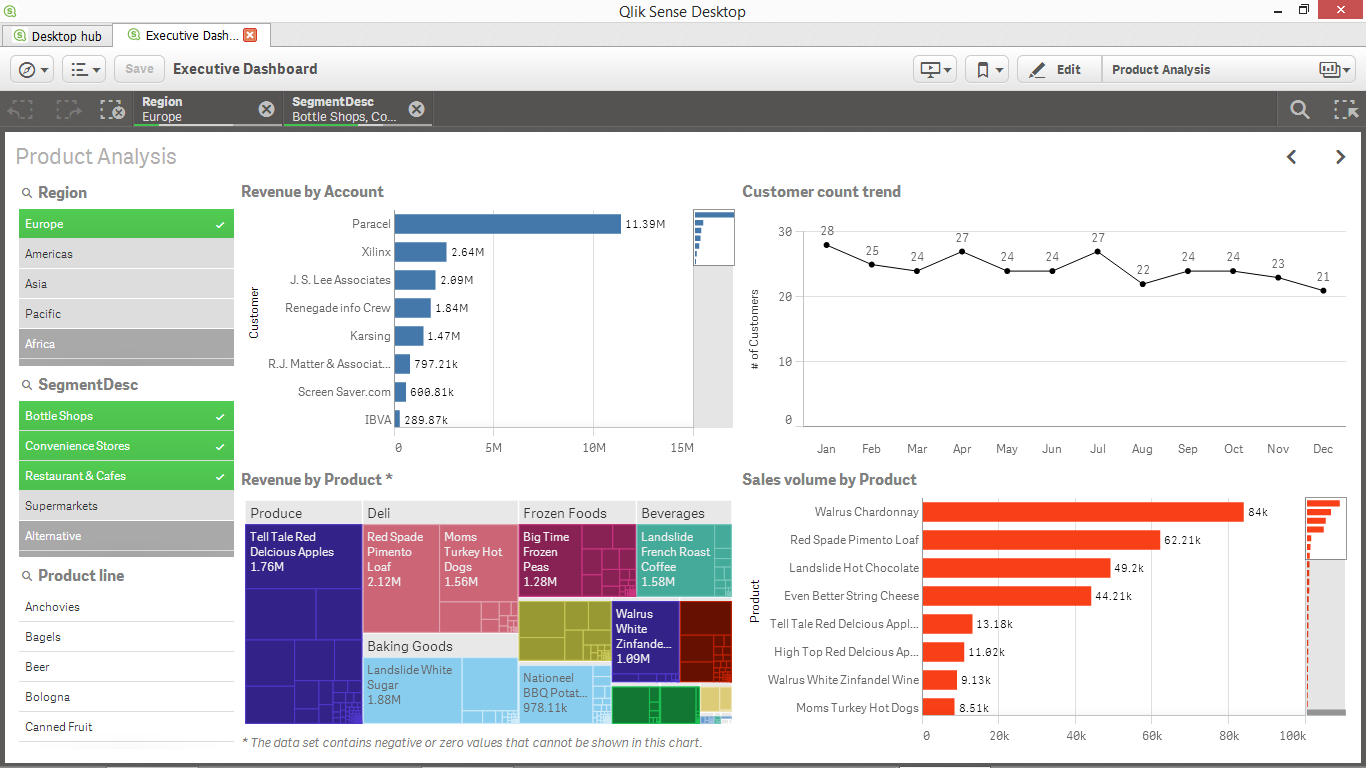Remove the Region Europe selection
This screenshot has width=1366, height=768.
pyautogui.click(x=266, y=109)
